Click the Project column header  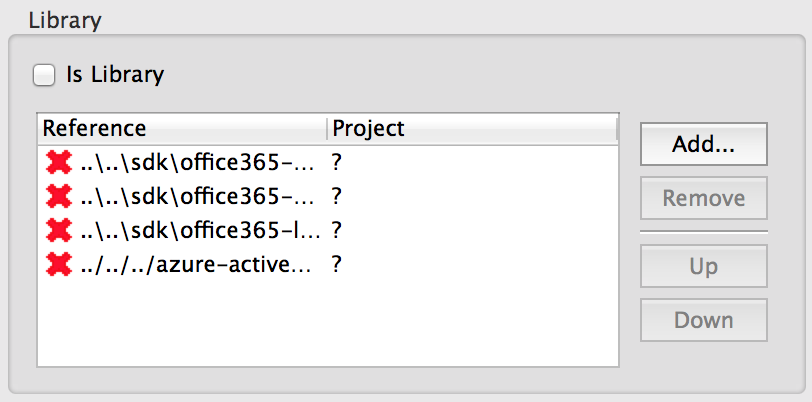472,128
